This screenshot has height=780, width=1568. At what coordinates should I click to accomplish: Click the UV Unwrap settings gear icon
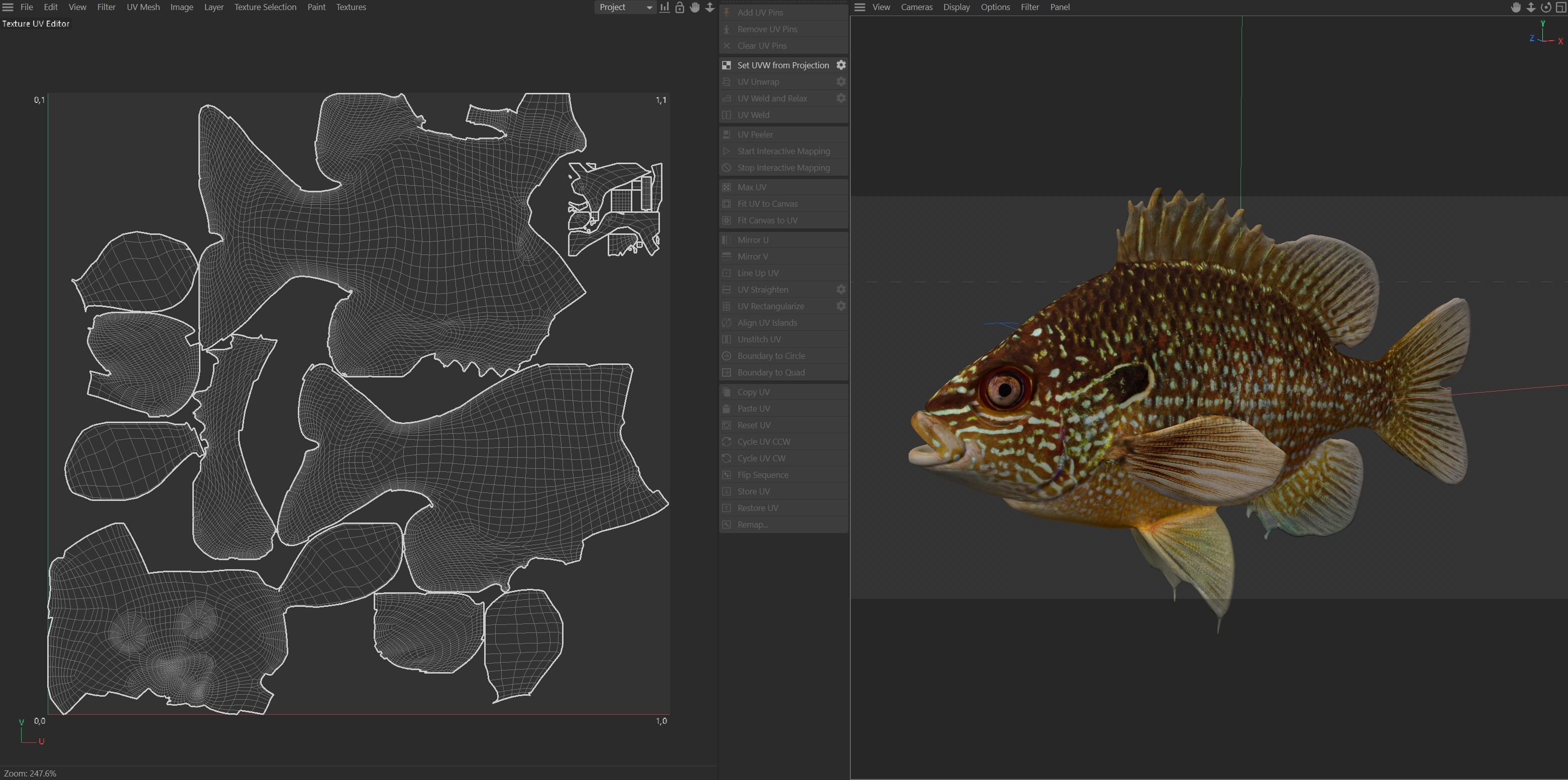coord(841,81)
